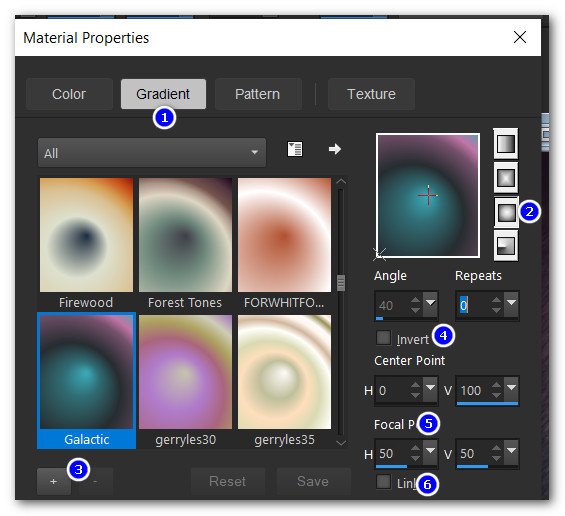Toggle the Link checkbox under Focal Point
This screenshot has height=516, width=565.
coord(383,482)
